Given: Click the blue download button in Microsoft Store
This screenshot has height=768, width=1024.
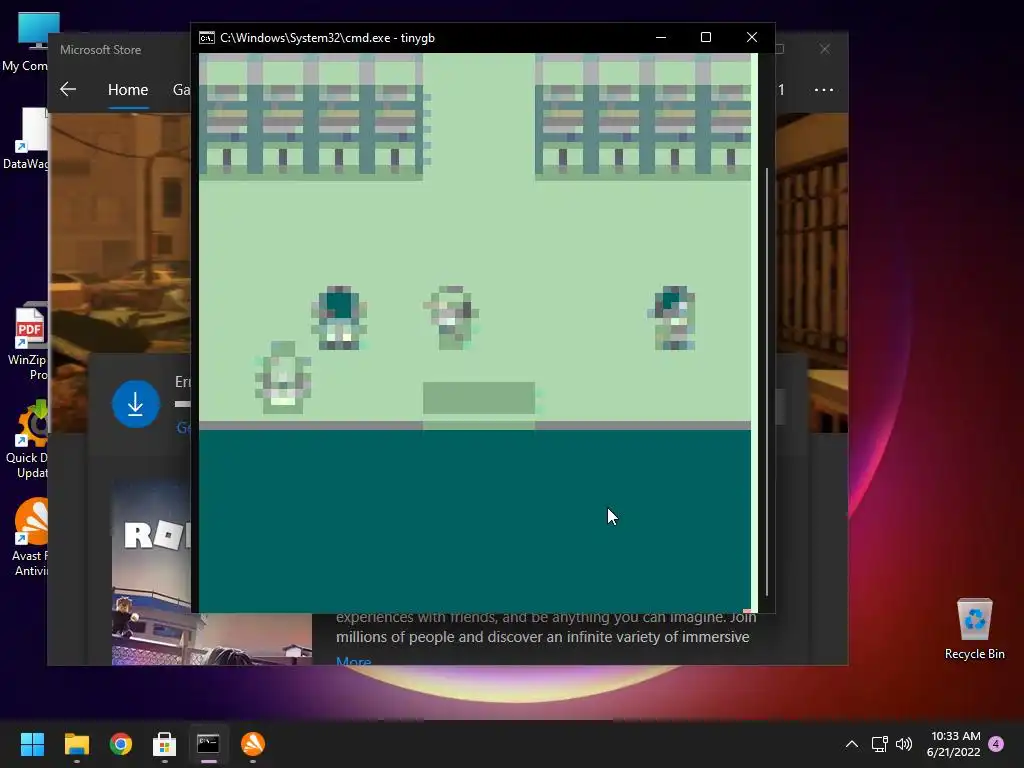Looking at the screenshot, I should pyautogui.click(x=136, y=404).
